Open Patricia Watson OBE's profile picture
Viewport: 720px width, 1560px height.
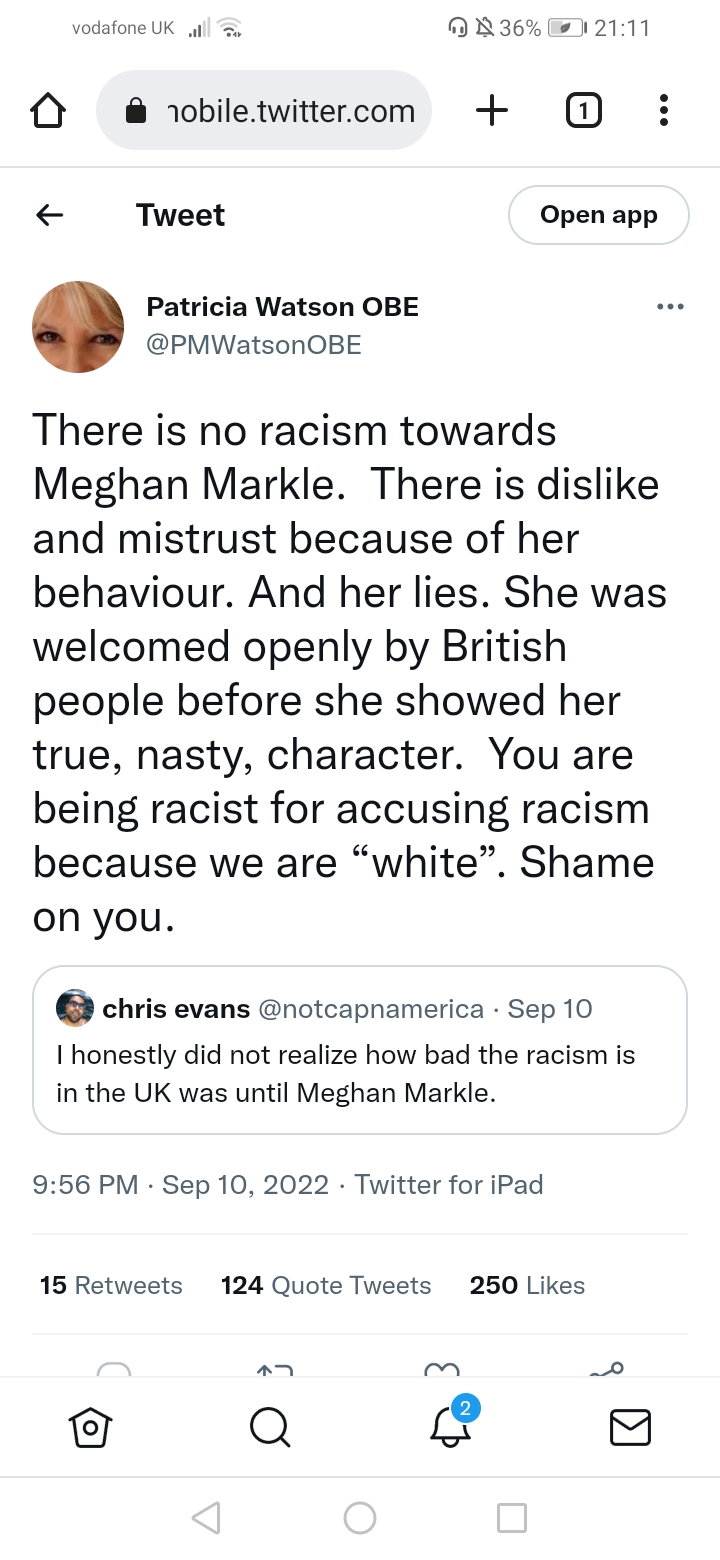[78, 327]
